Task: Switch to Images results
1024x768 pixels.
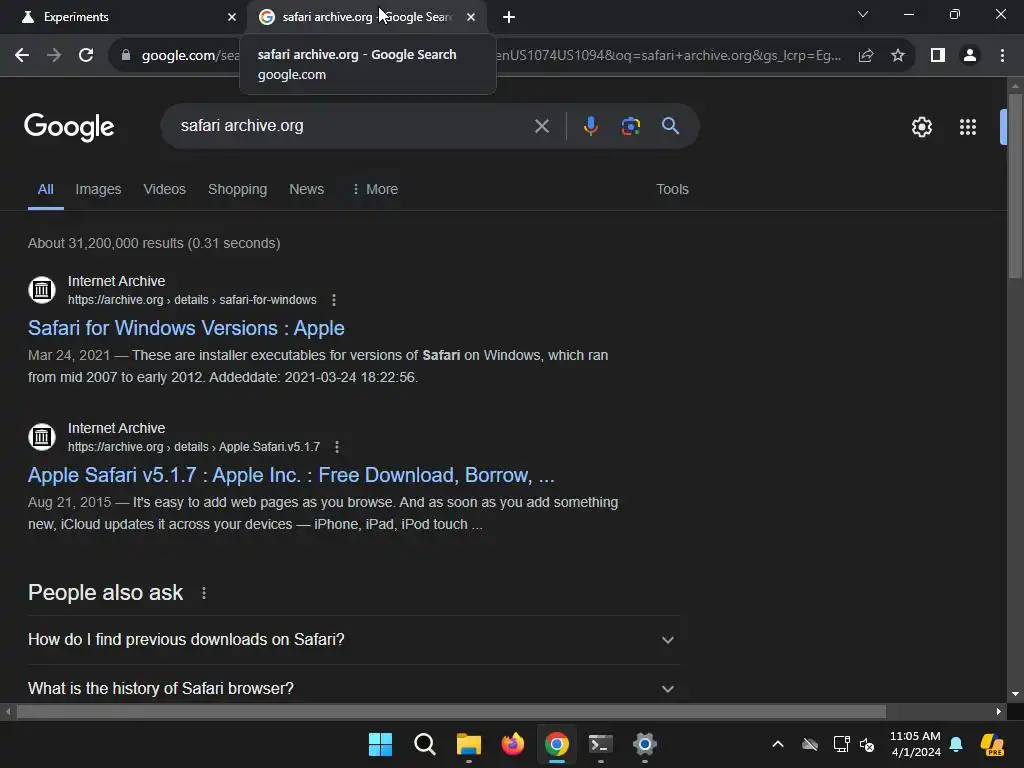Action: tap(98, 189)
